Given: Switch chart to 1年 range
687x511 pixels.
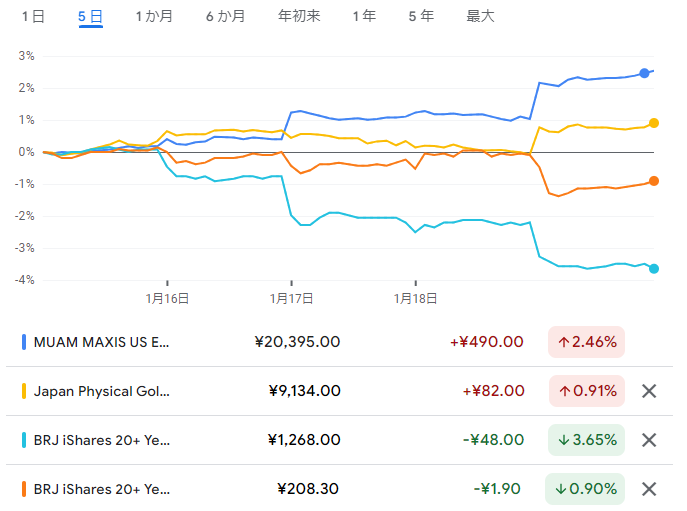Looking at the screenshot, I should tap(364, 16).
